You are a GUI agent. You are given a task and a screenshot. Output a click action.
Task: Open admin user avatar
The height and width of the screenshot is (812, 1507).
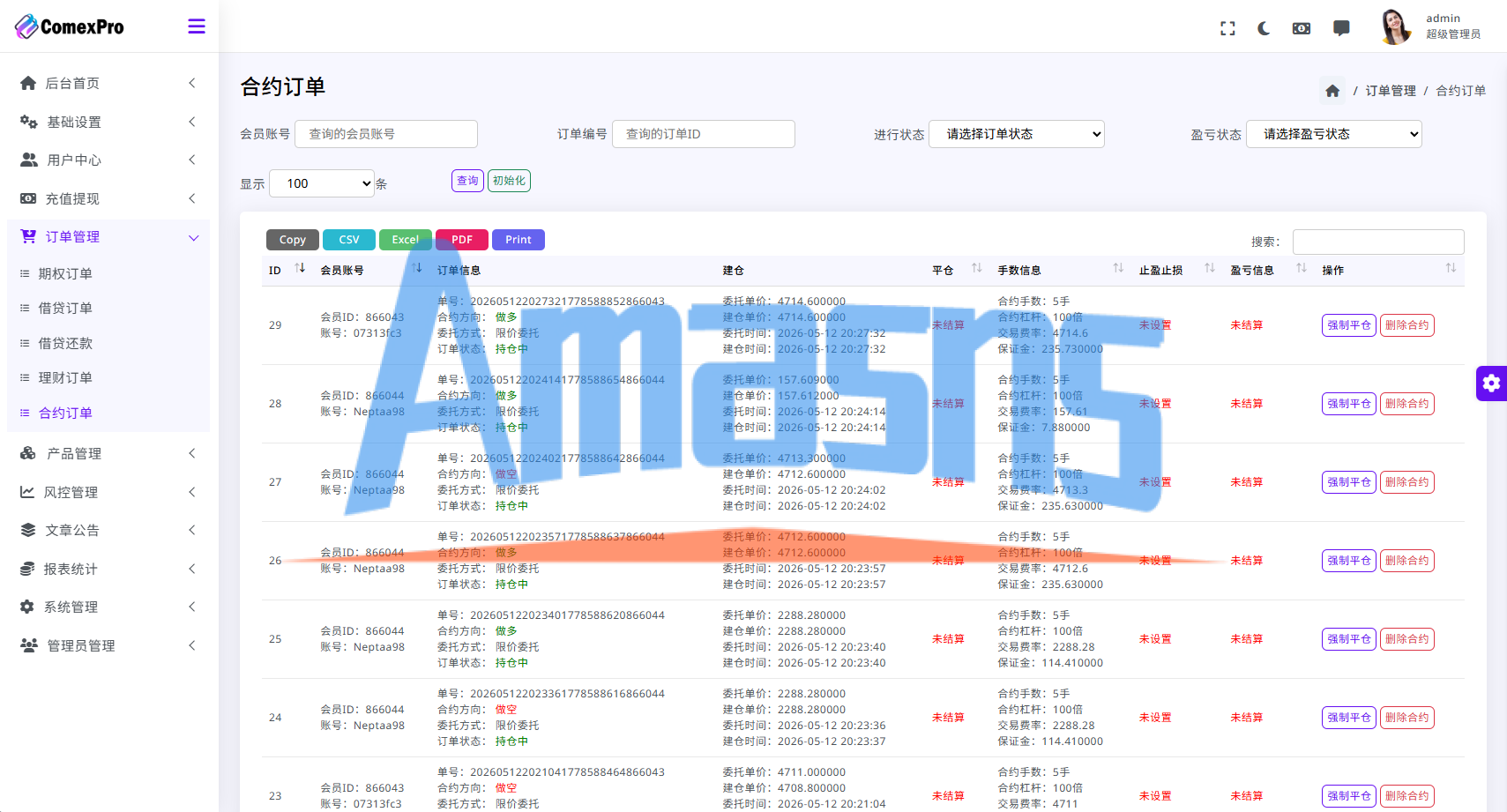click(x=1395, y=26)
